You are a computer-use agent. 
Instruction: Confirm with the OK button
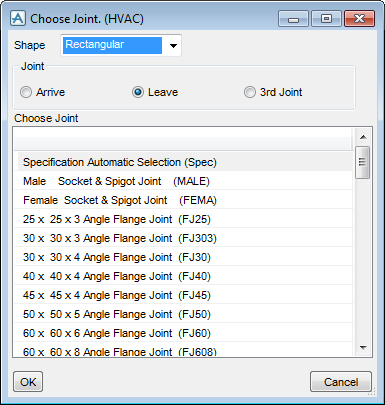coord(28,382)
